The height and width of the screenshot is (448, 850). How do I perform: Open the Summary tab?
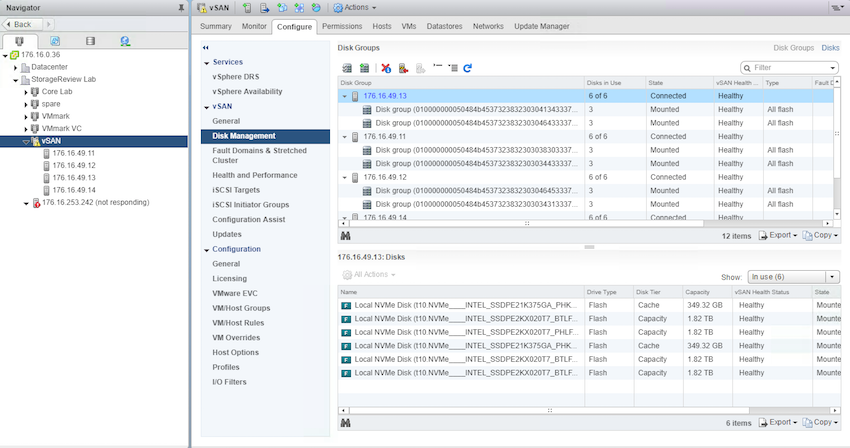(x=216, y=26)
